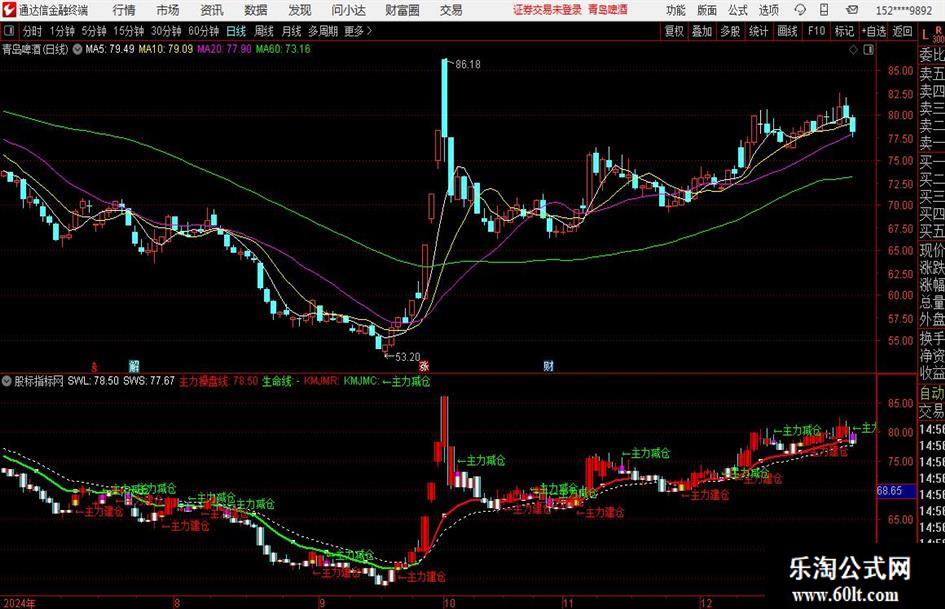945x609 pixels.
Task: Switch to the 30分钟 period tab
Action: coord(166,31)
